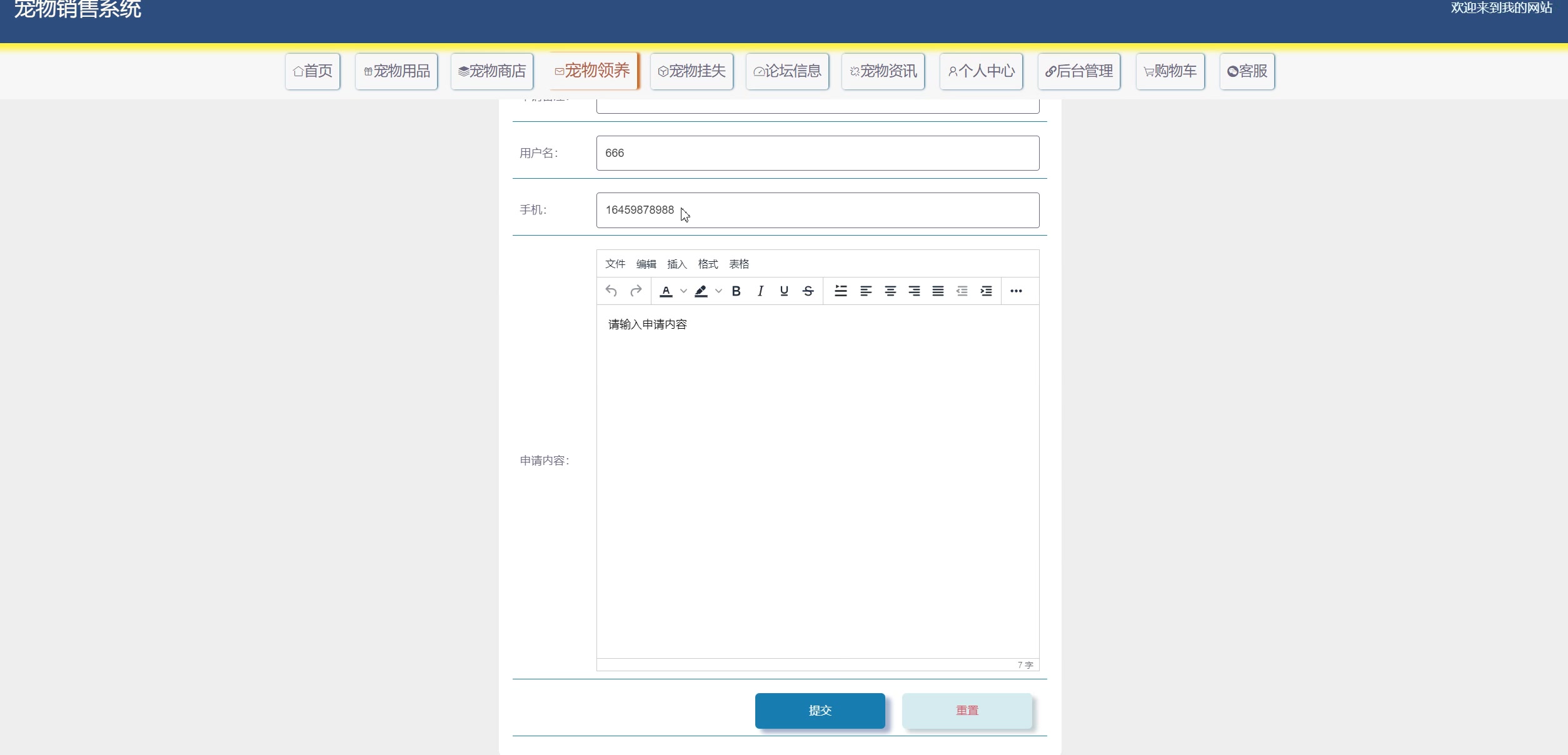Viewport: 1568px width, 755px height.
Task: Click the 手机 field label
Action: pos(533,210)
